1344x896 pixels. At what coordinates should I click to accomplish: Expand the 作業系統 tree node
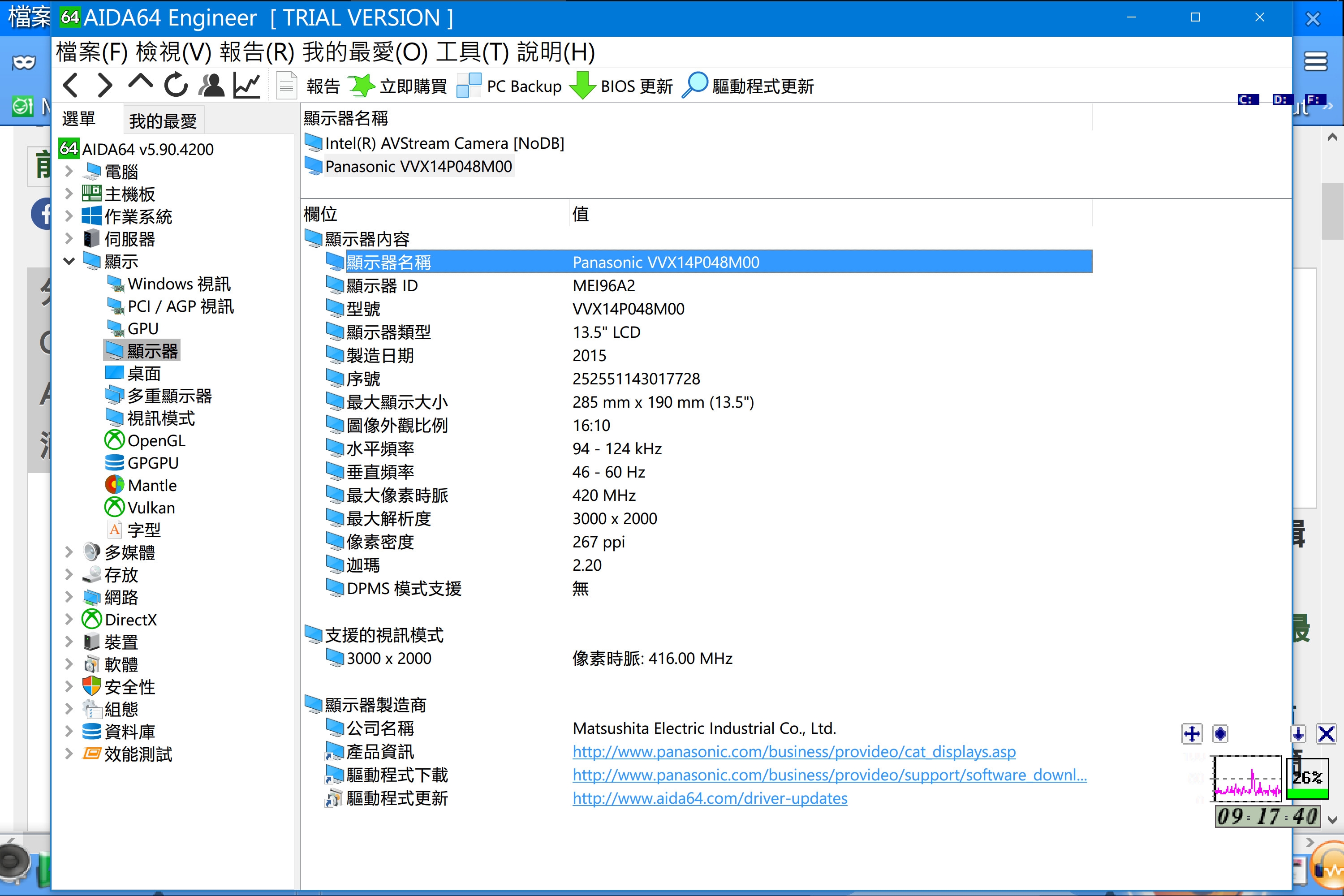click(69, 216)
